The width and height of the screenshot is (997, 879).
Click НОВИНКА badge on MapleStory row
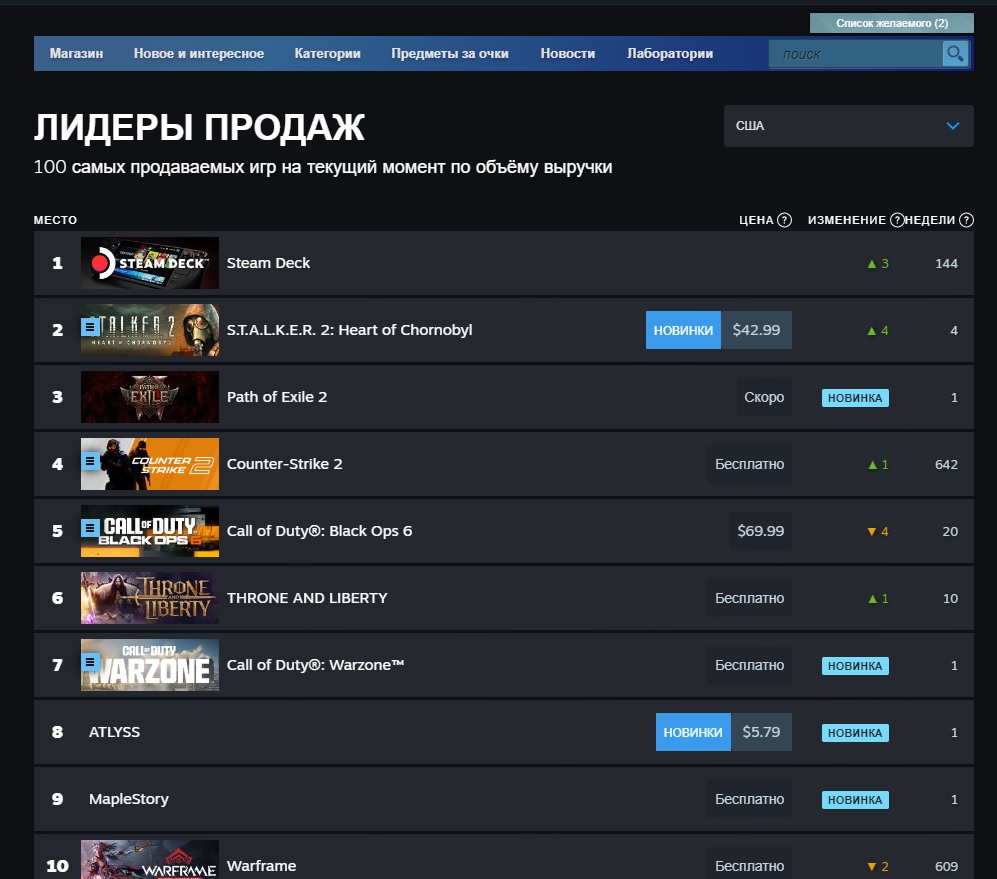pos(855,800)
